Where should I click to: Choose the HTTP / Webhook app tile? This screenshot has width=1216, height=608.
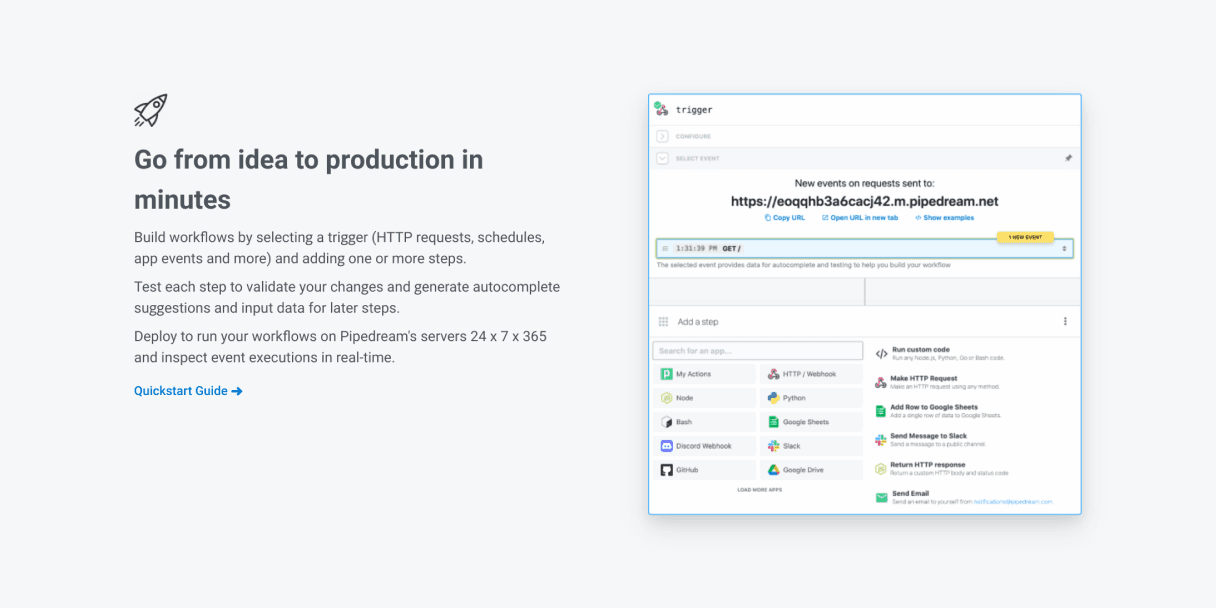pyautogui.click(x=811, y=374)
